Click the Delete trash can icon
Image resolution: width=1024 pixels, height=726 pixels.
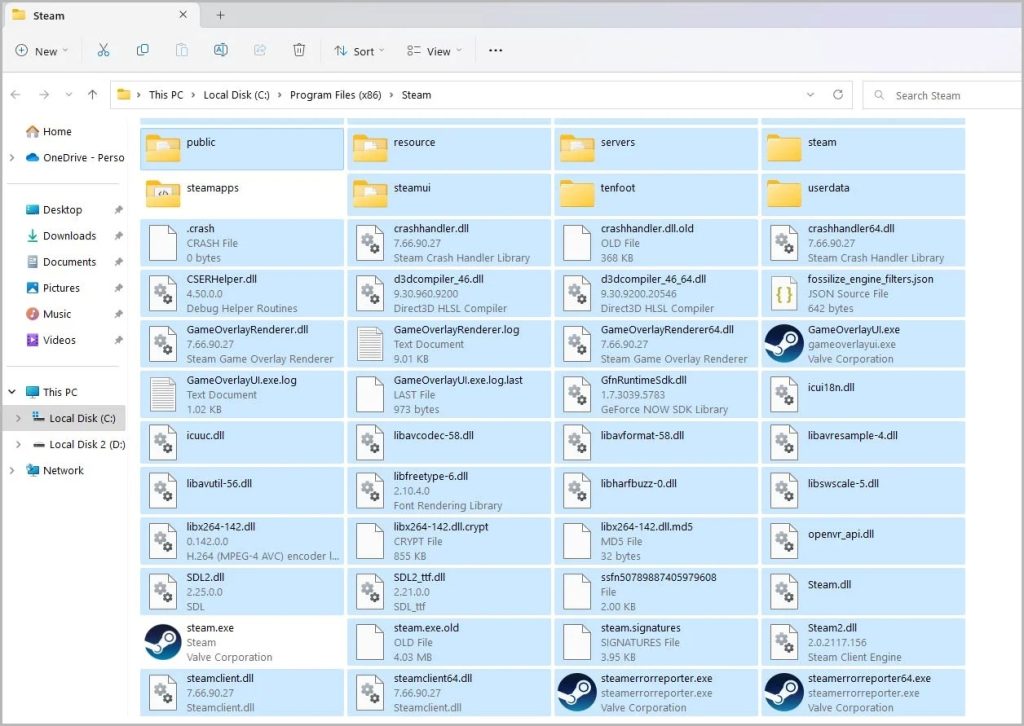click(299, 51)
